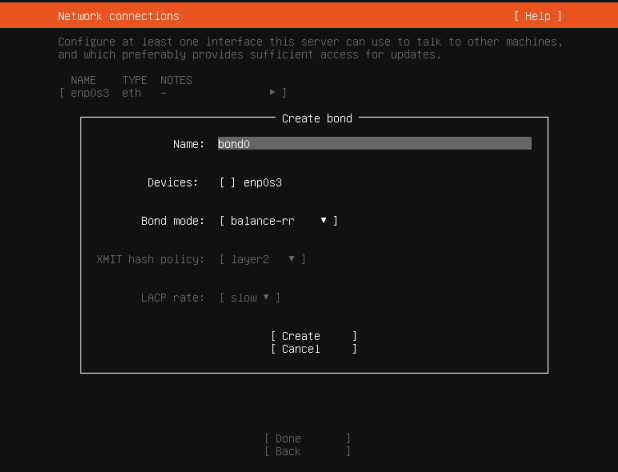Viewport: 618px width, 472px height.
Task: Click the Done button
Action: (307, 439)
